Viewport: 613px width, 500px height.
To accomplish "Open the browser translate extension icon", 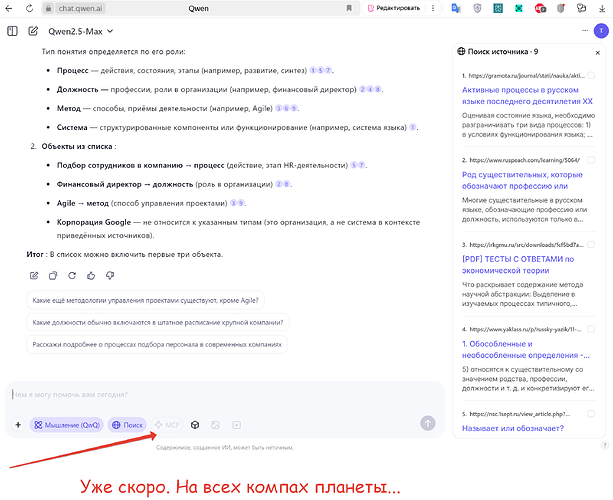I will click(456, 8).
